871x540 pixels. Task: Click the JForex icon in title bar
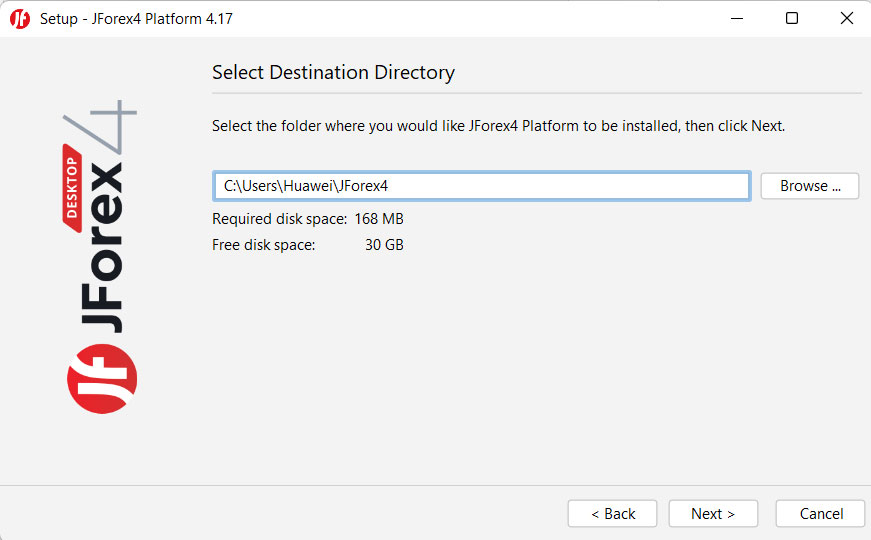[x=20, y=19]
